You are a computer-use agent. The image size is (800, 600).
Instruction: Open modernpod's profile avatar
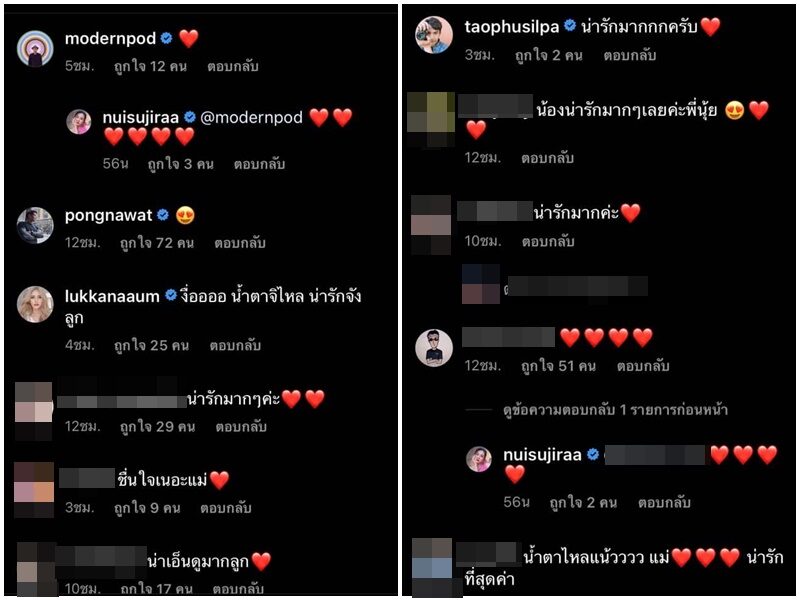35,49
